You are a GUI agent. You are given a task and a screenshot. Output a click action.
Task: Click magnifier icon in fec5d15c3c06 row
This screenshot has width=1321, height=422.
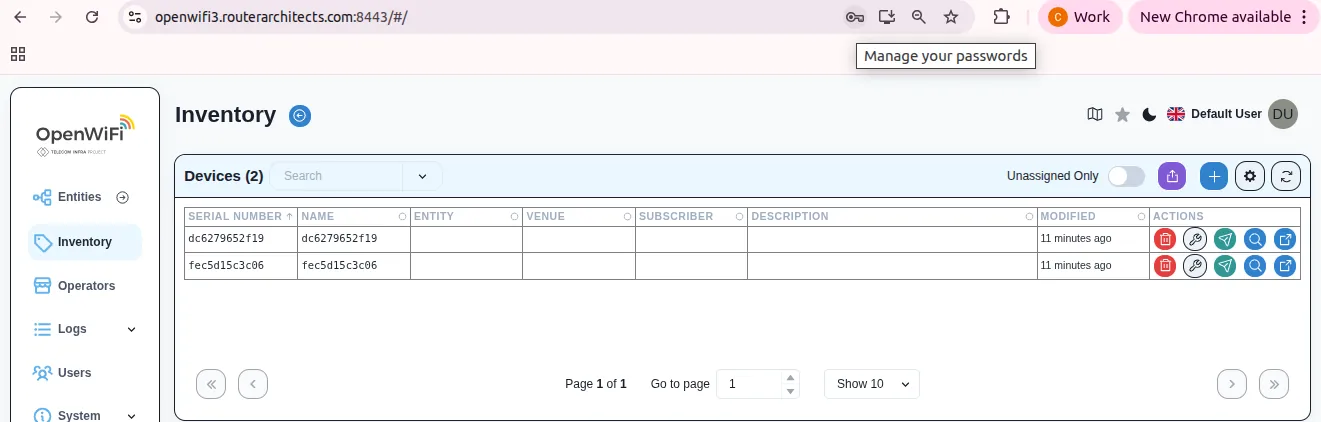point(1255,266)
